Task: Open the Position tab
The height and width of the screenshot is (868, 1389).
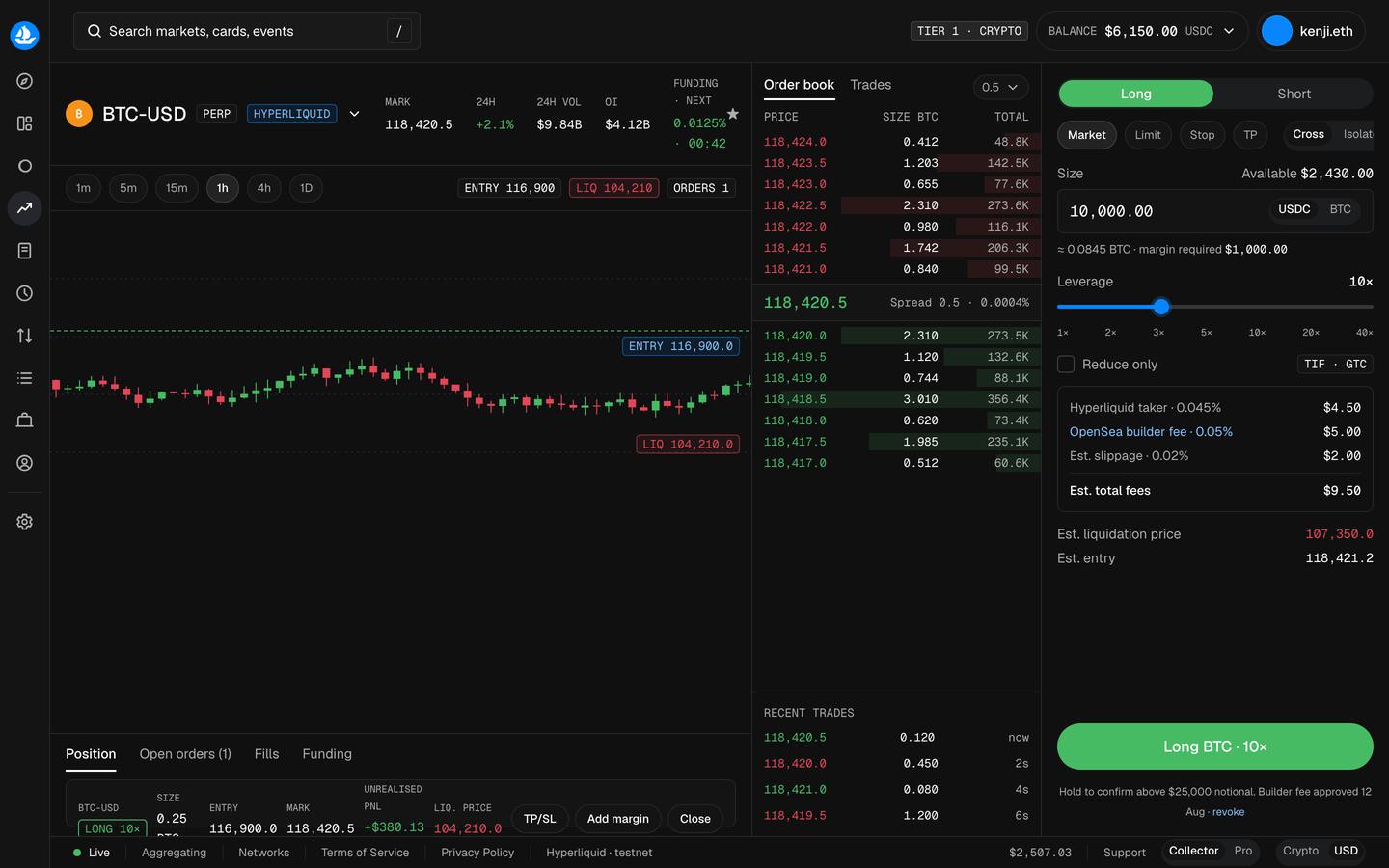Action: click(91, 754)
